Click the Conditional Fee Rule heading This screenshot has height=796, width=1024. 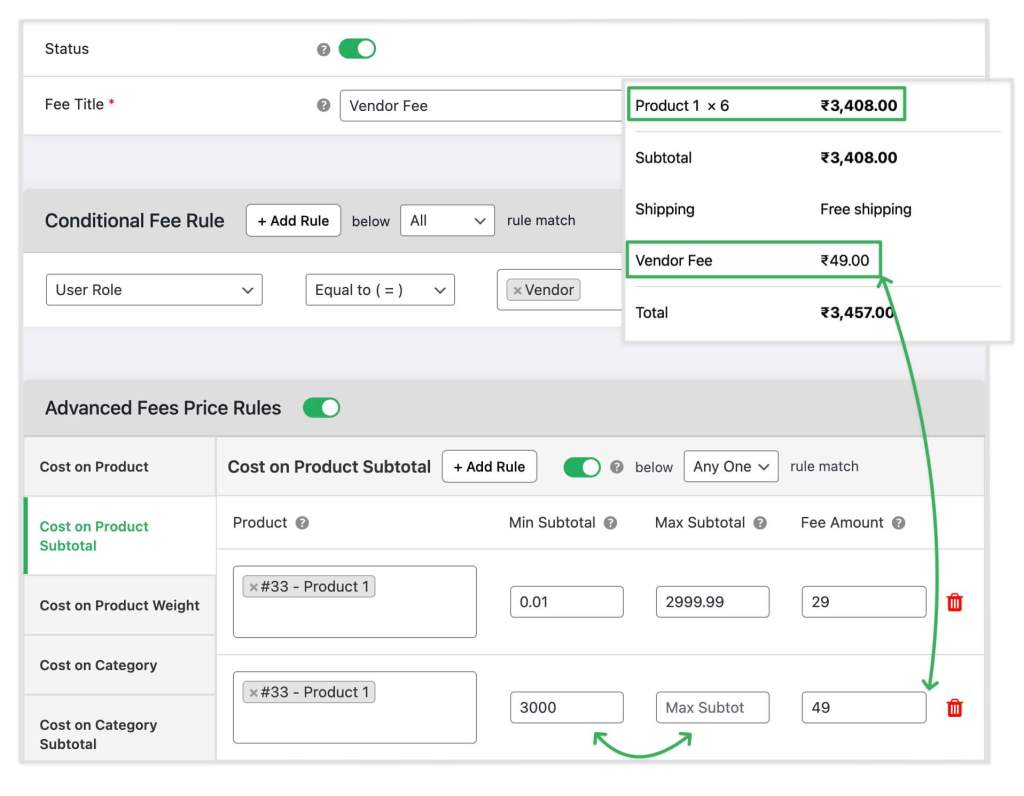[135, 221]
